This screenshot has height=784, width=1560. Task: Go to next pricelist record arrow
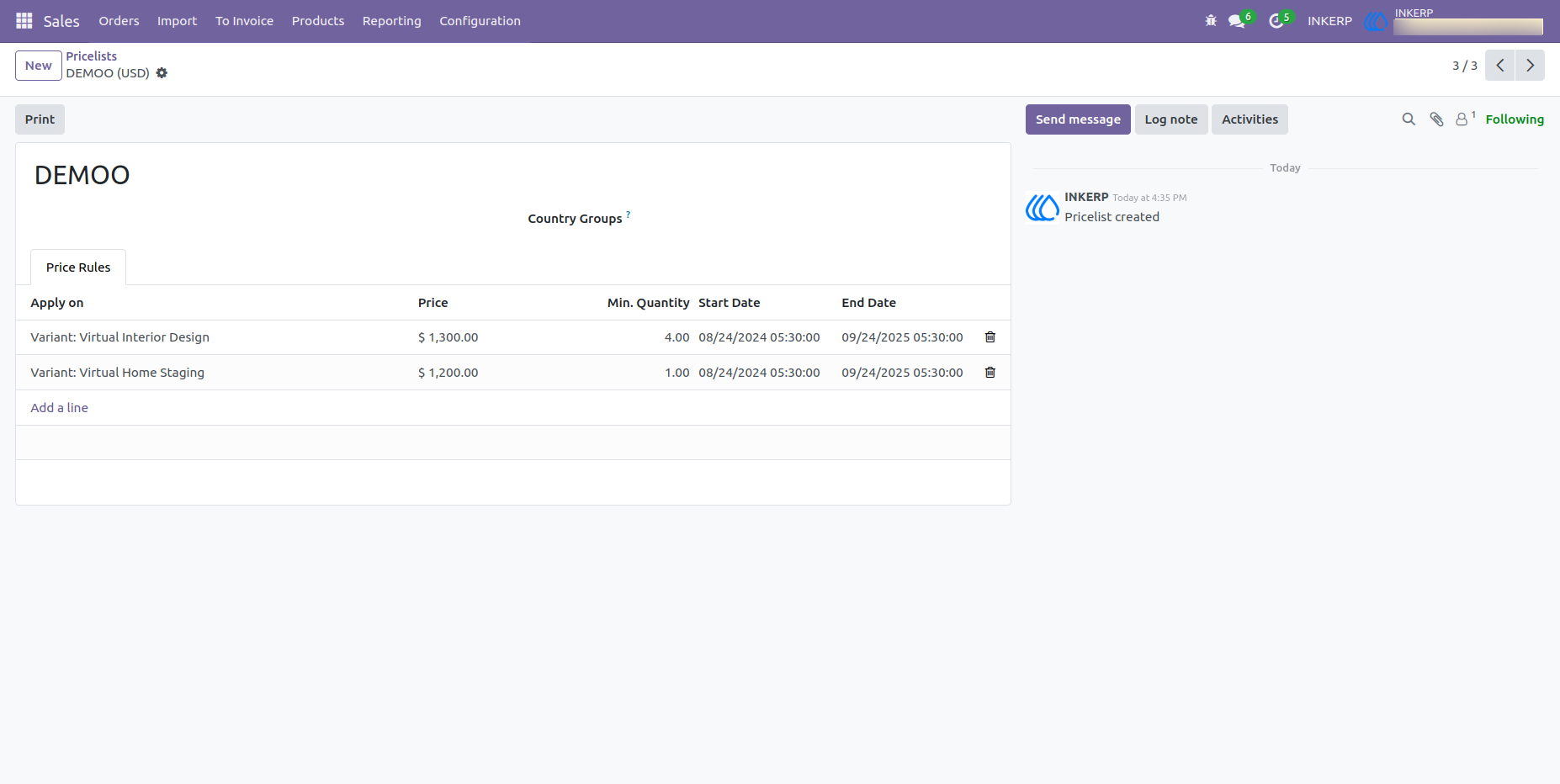1531,66
